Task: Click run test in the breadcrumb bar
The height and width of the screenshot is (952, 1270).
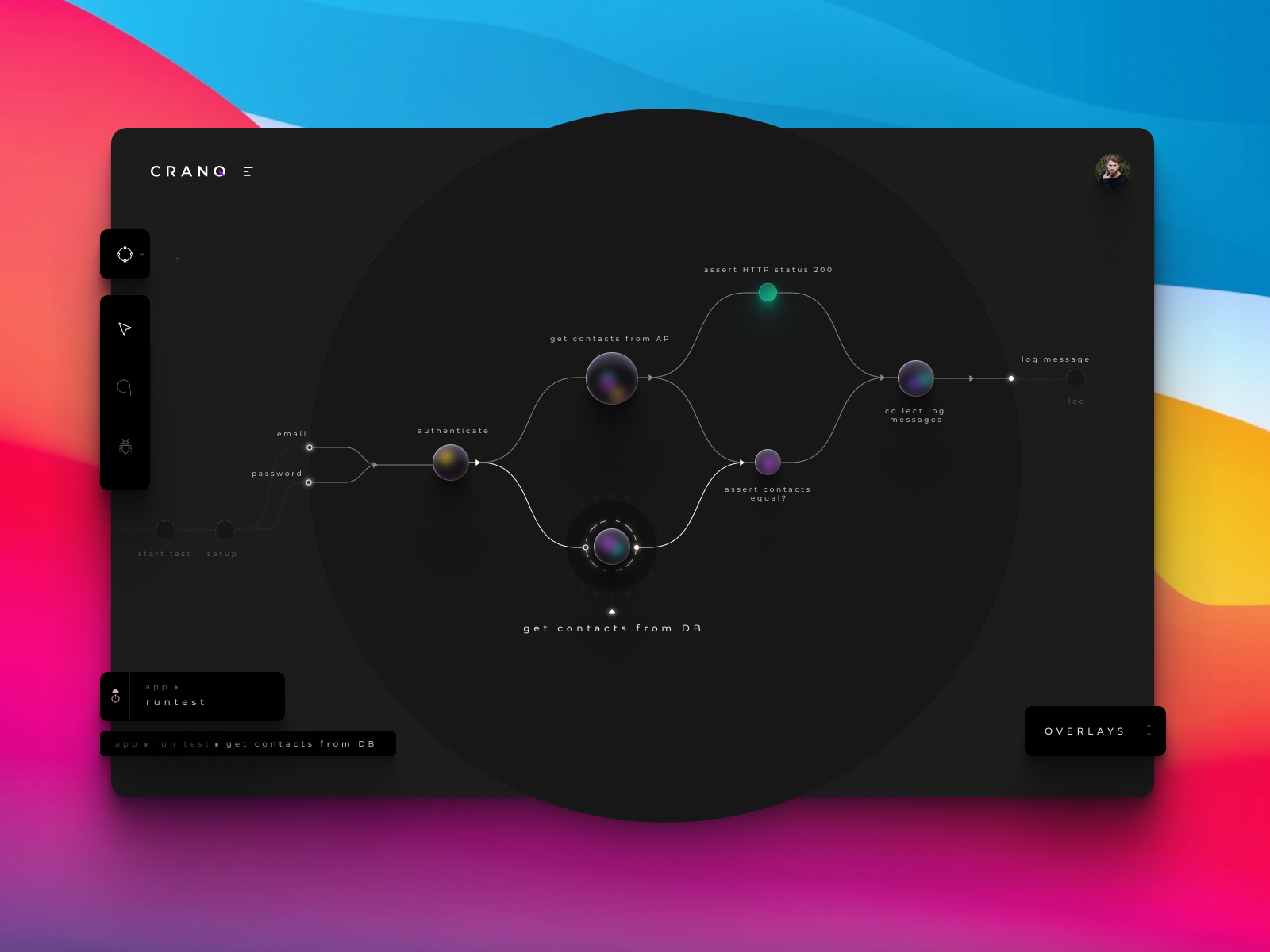Action: tap(181, 743)
